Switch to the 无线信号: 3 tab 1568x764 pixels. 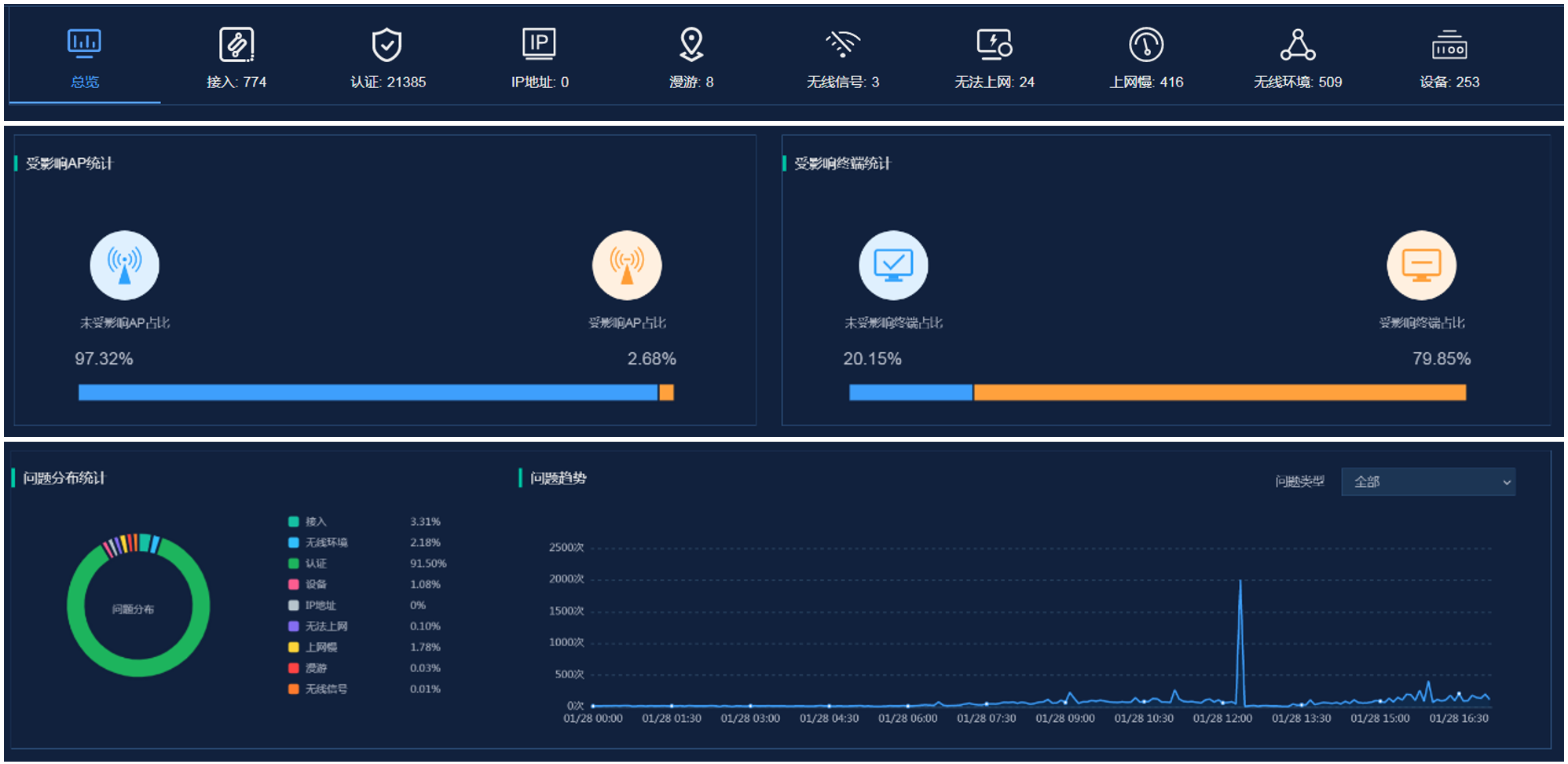pos(843,82)
